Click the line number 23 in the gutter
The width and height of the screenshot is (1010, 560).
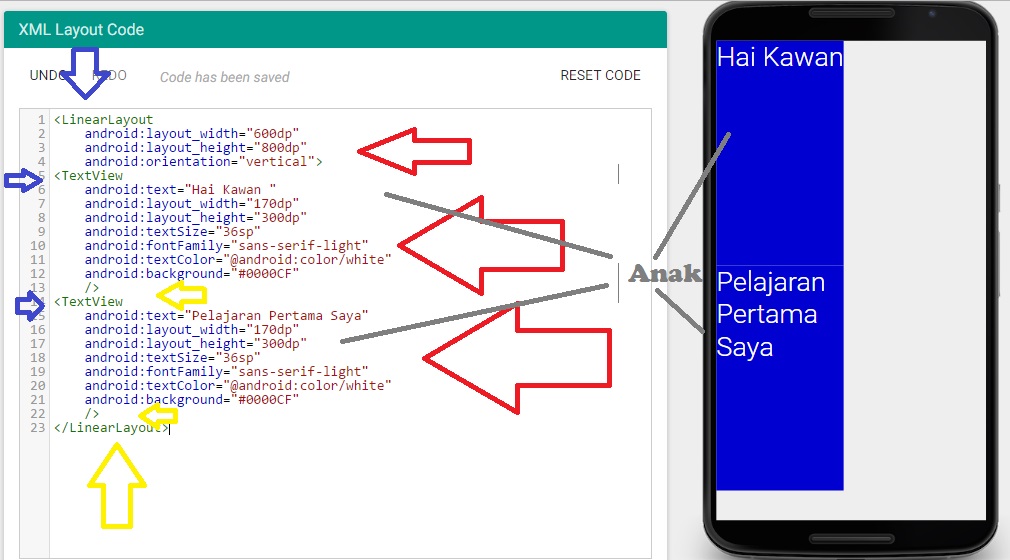(37, 428)
